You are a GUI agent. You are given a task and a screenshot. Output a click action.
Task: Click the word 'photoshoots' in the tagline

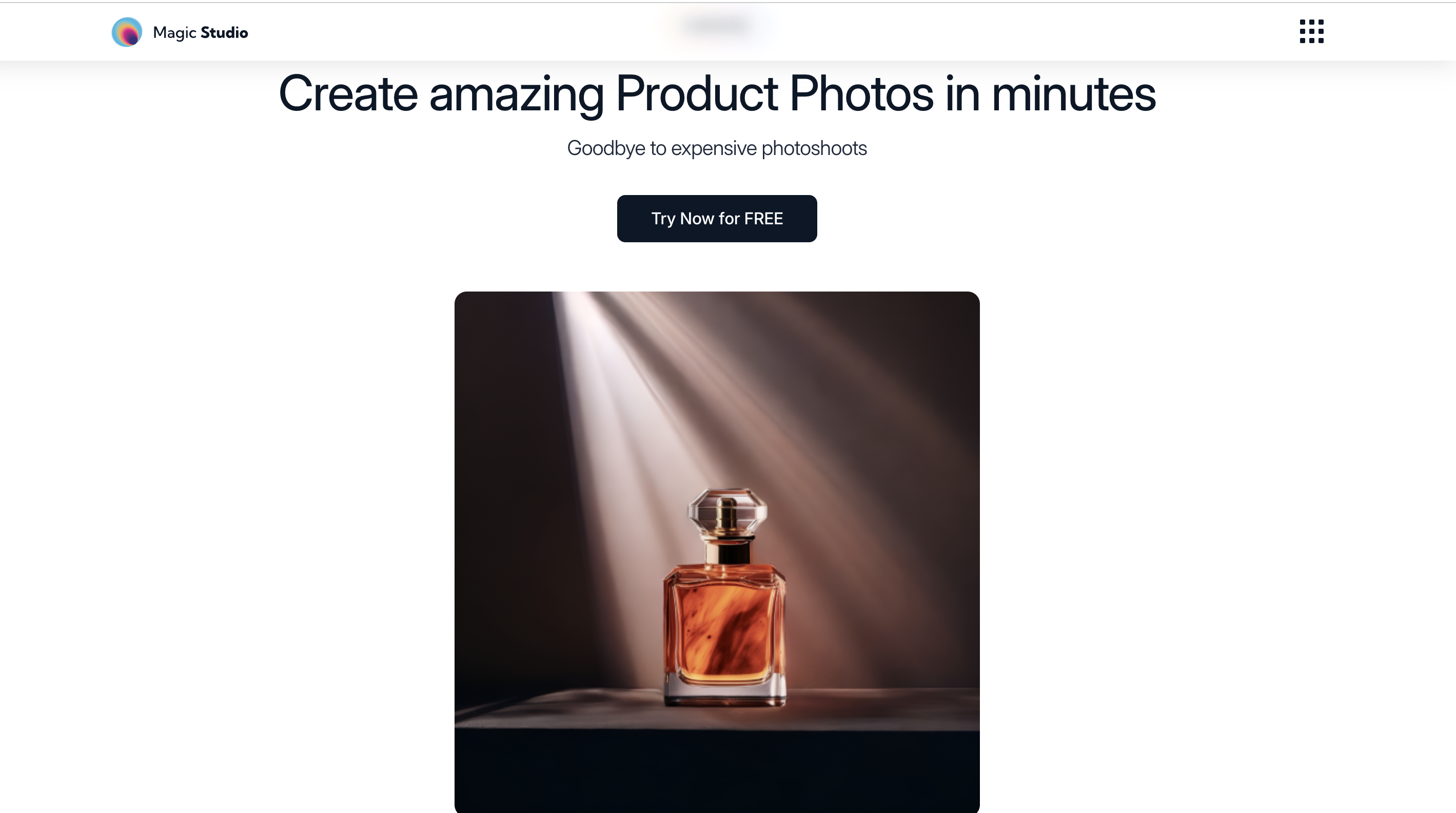point(814,148)
